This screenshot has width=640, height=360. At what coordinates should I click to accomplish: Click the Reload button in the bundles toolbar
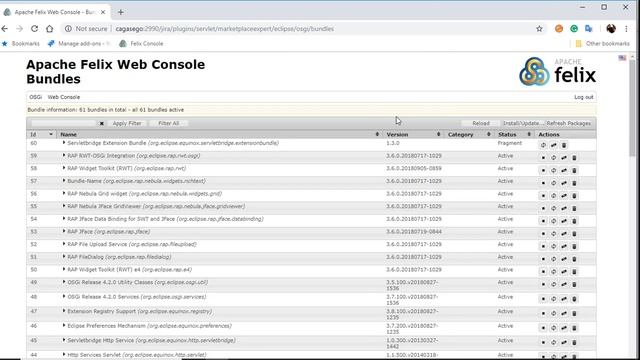click(x=481, y=123)
